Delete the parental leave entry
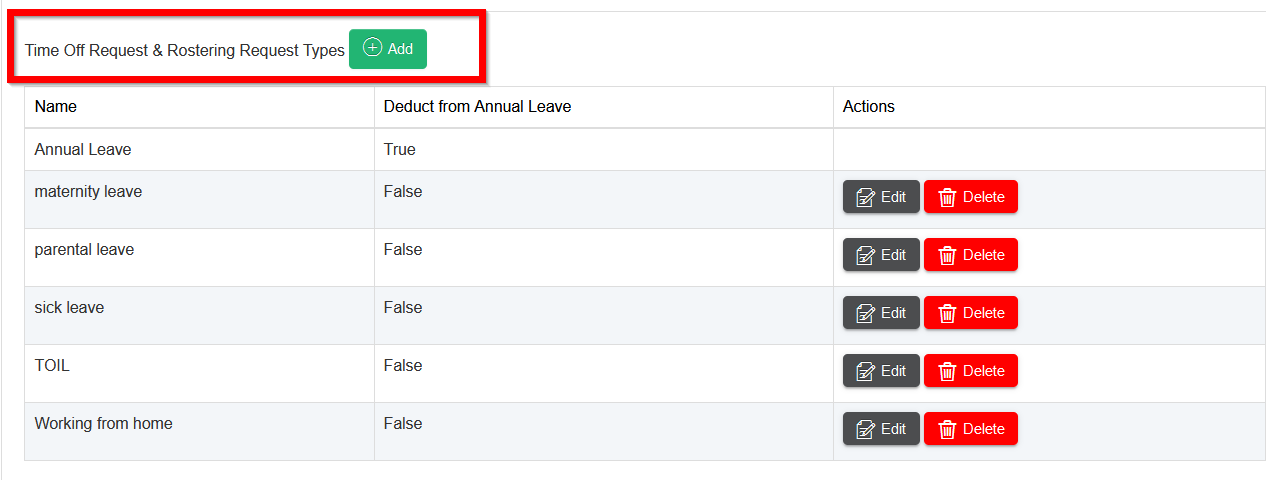1273x480 pixels. (970, 255)
